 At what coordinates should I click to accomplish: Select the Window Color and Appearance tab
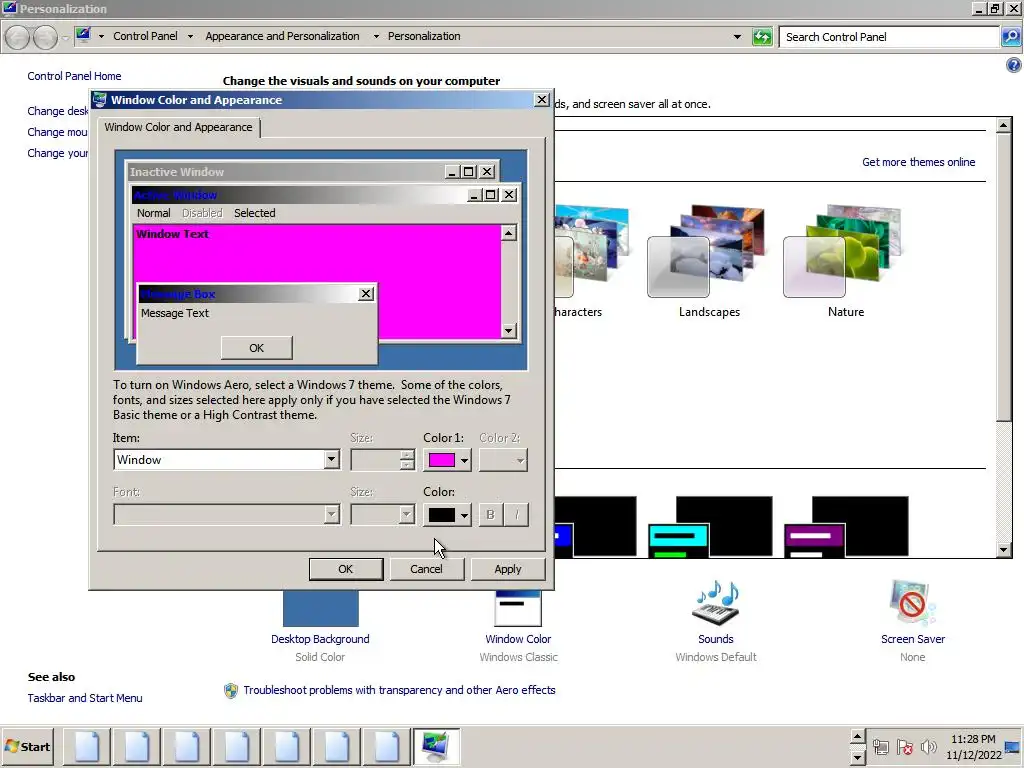tap(178, 127)
